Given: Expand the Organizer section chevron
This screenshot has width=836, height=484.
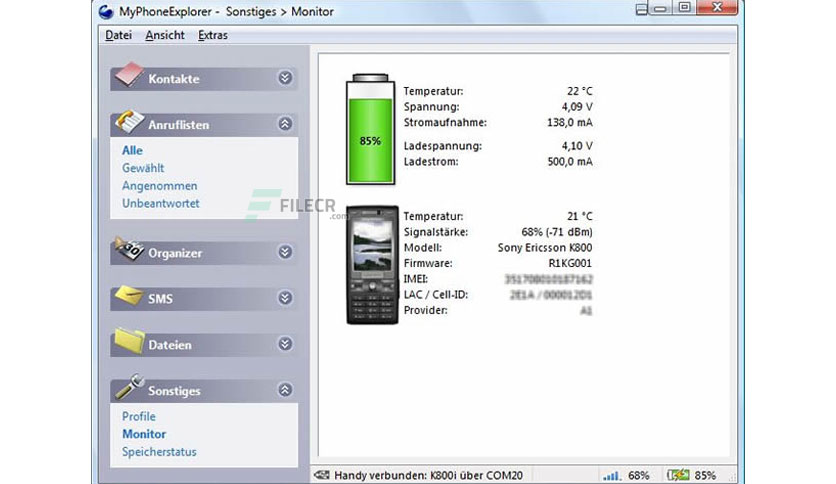Looking at the screenshot, I should (x=285, y=252).
